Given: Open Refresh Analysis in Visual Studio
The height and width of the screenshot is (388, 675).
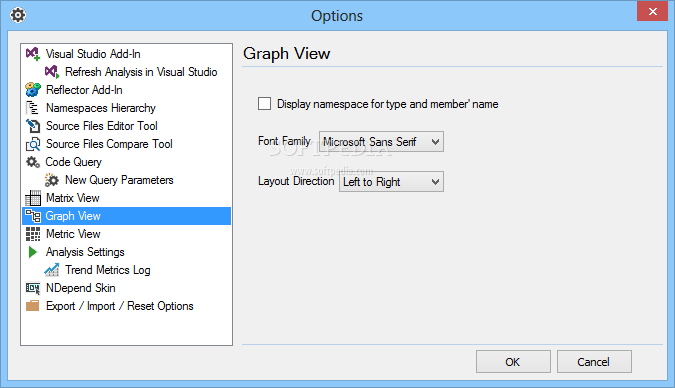Looking at the screenshot, I should (141, 72).
